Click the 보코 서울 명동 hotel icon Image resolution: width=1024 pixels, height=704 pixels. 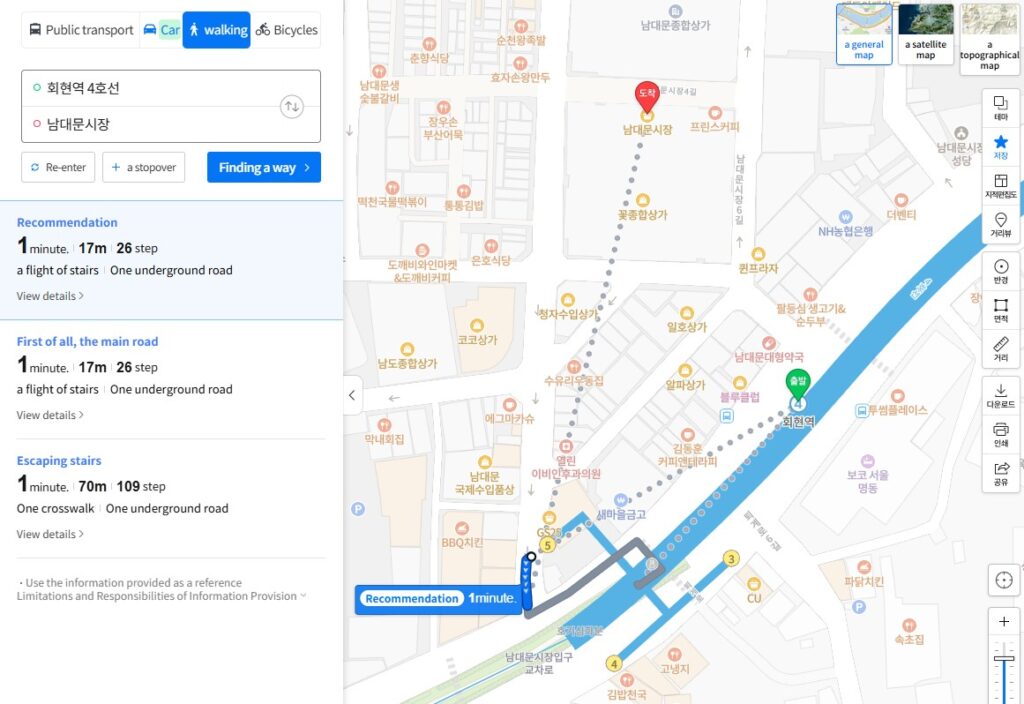867,460
